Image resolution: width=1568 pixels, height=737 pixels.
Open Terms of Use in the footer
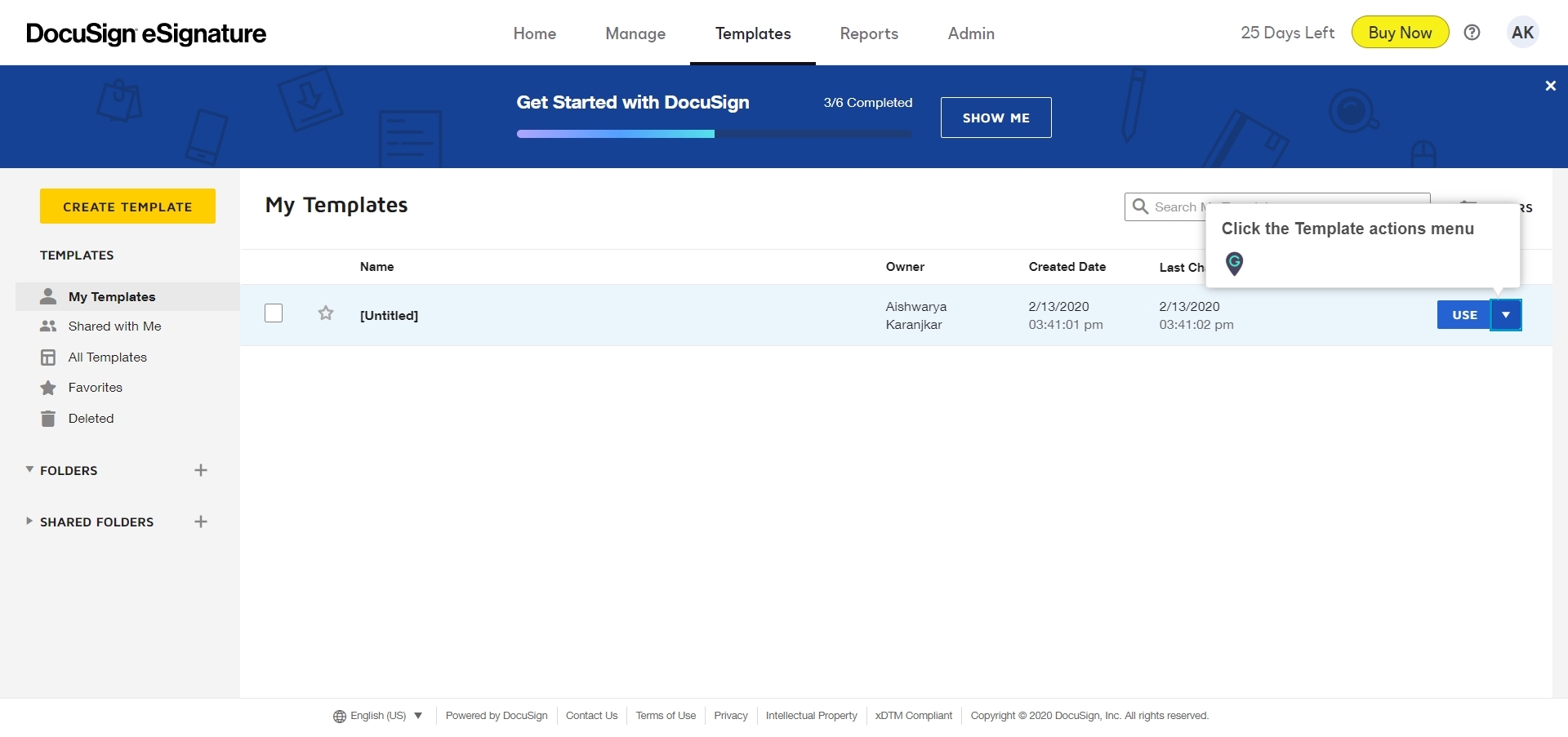tap(666, 716)
